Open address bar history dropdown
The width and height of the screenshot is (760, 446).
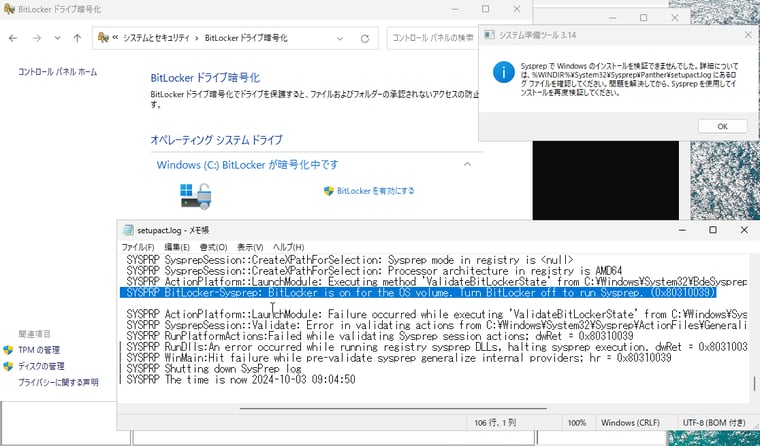[340, 38]
